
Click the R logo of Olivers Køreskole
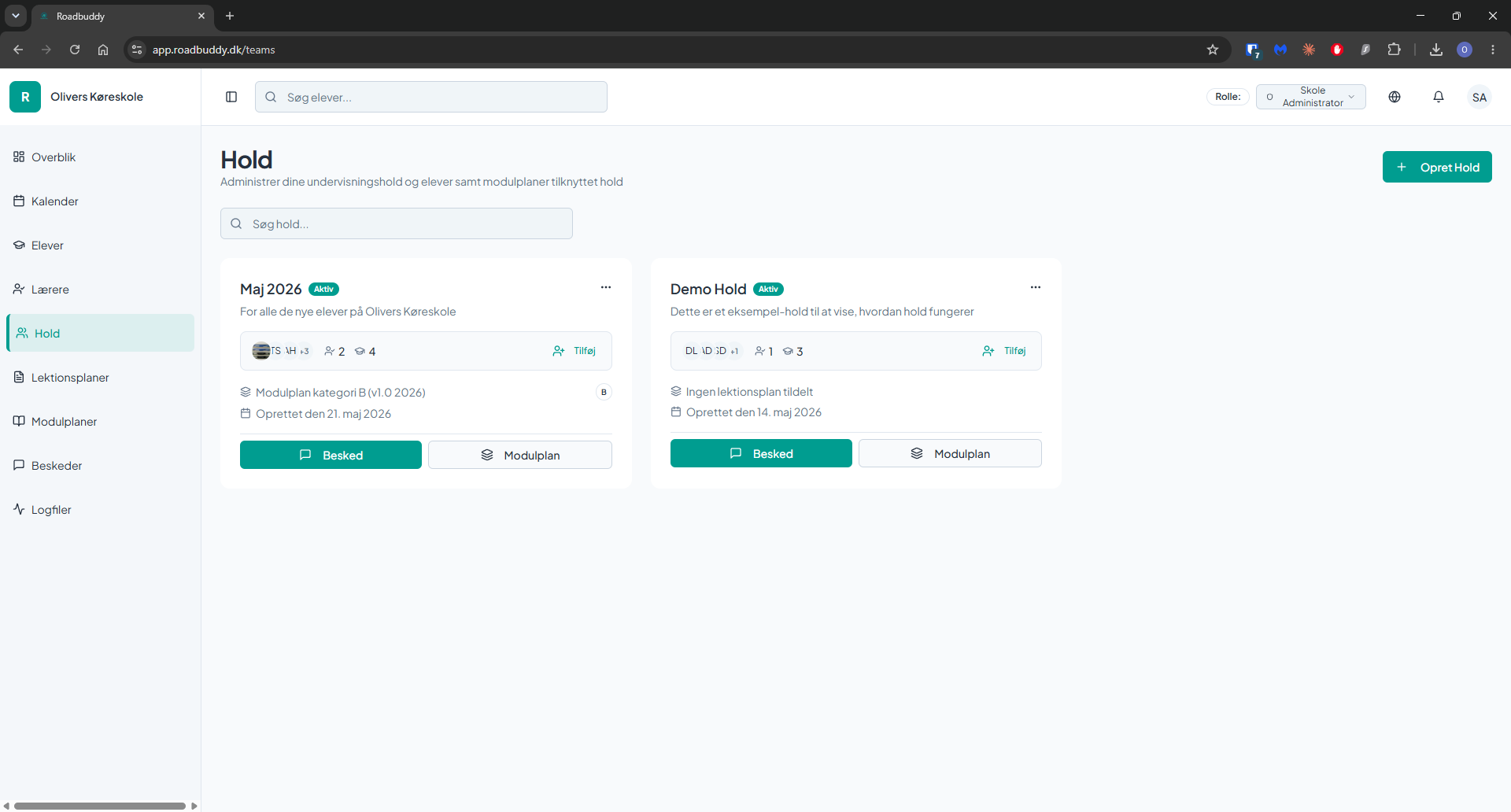(25, 97)
